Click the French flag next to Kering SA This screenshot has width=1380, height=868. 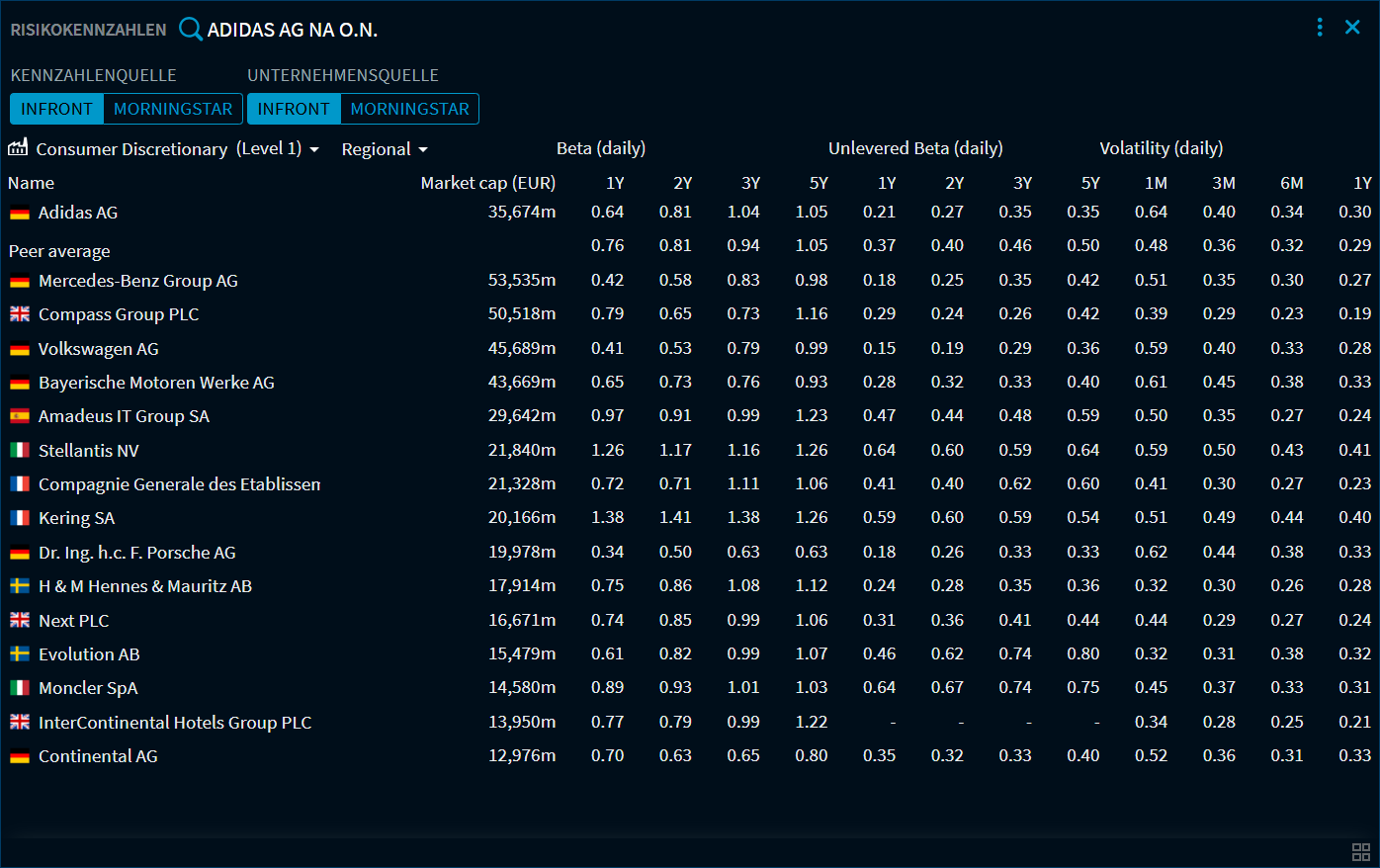pos(18,517)
